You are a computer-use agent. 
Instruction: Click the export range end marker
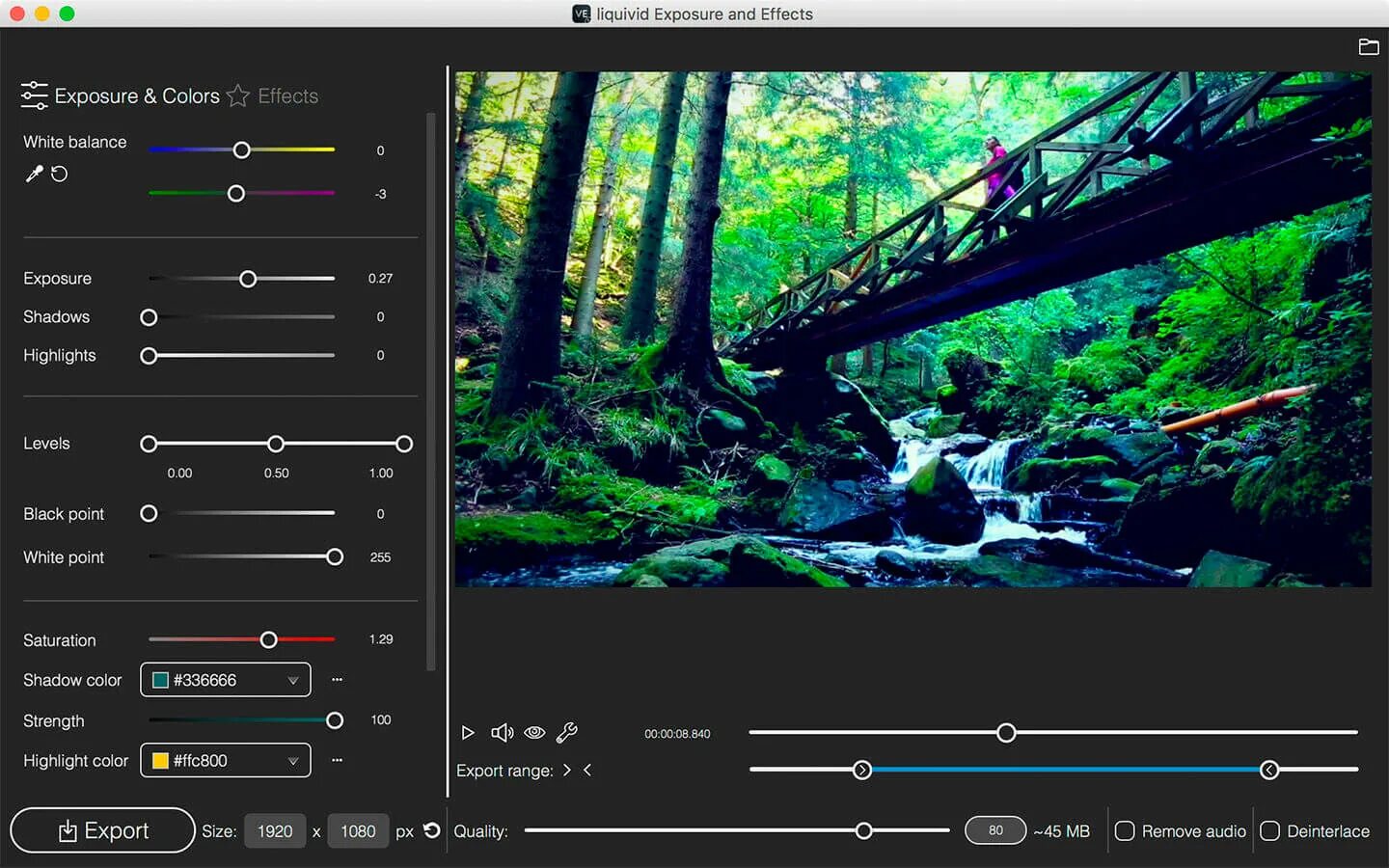click(x=1269, y=770)
